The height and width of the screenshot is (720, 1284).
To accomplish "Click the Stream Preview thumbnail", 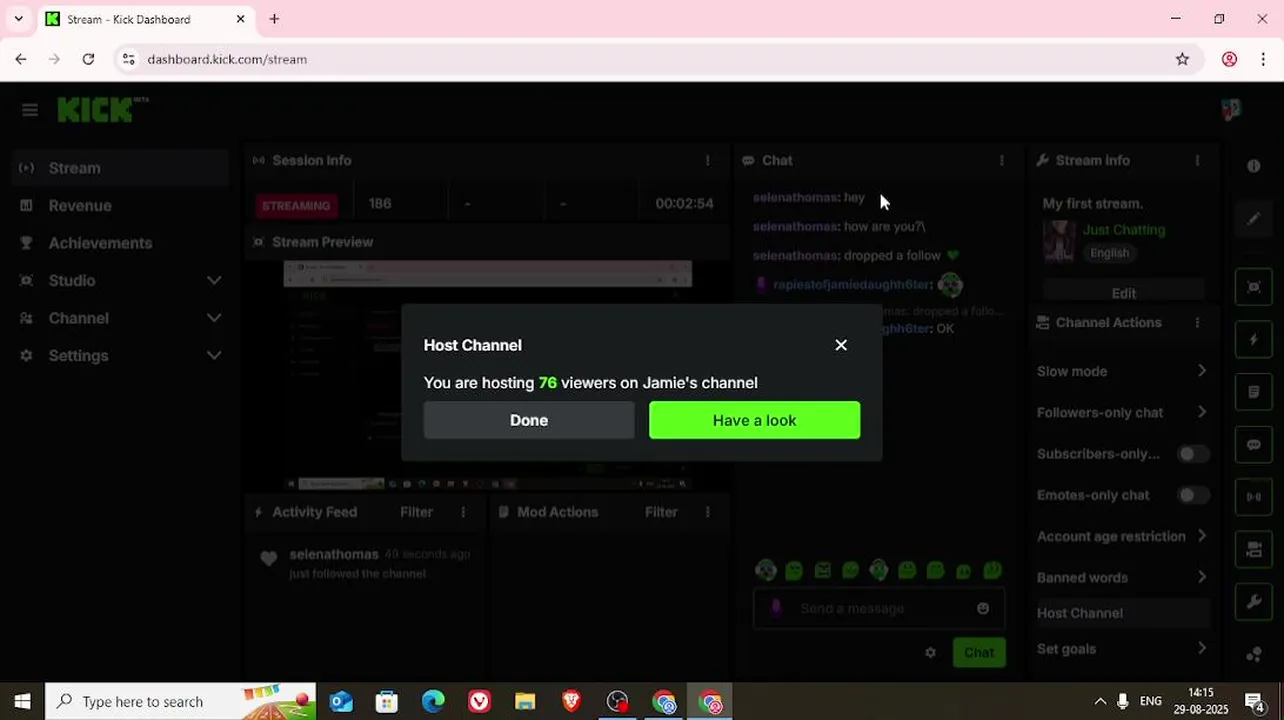I will [487, 375].
